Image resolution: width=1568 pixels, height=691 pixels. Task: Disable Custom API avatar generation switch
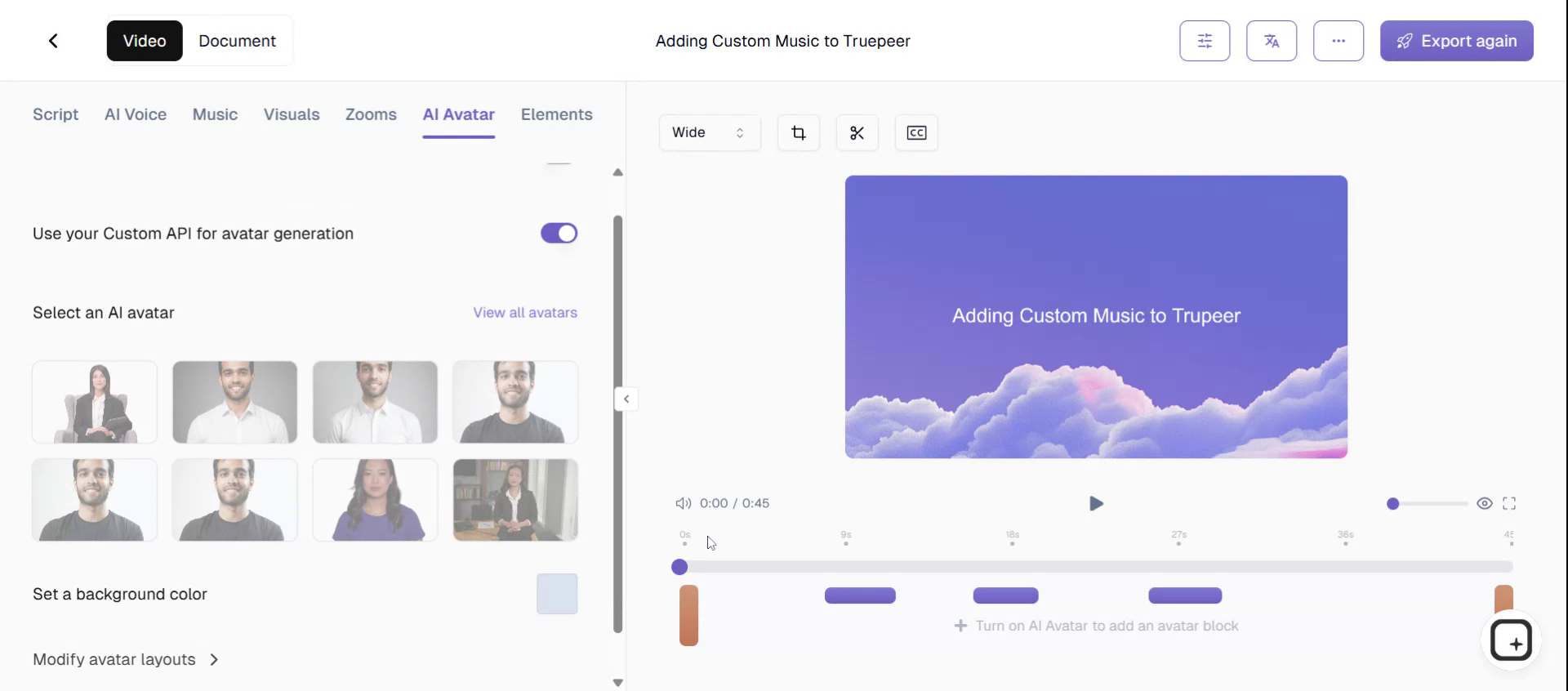559,234
